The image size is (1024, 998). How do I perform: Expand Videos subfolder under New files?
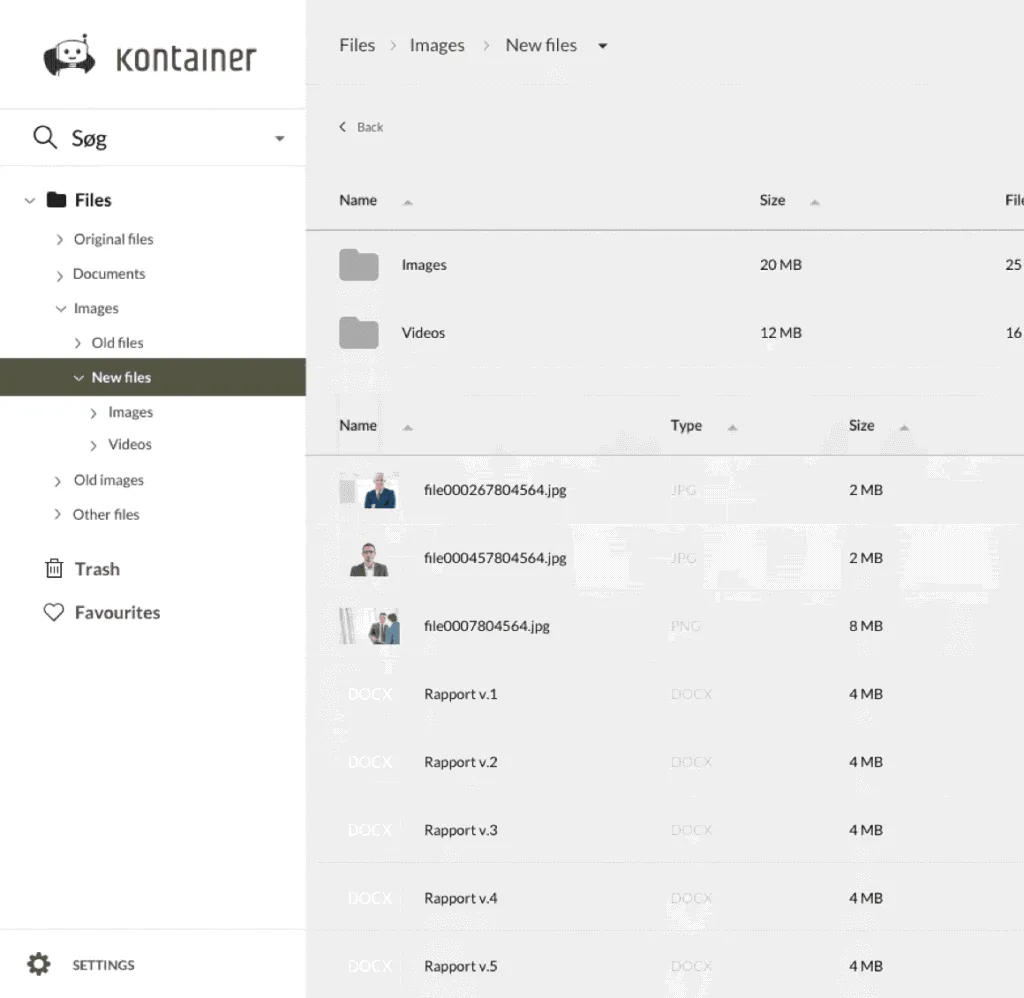pyautogui.click(x=93, y=445)
